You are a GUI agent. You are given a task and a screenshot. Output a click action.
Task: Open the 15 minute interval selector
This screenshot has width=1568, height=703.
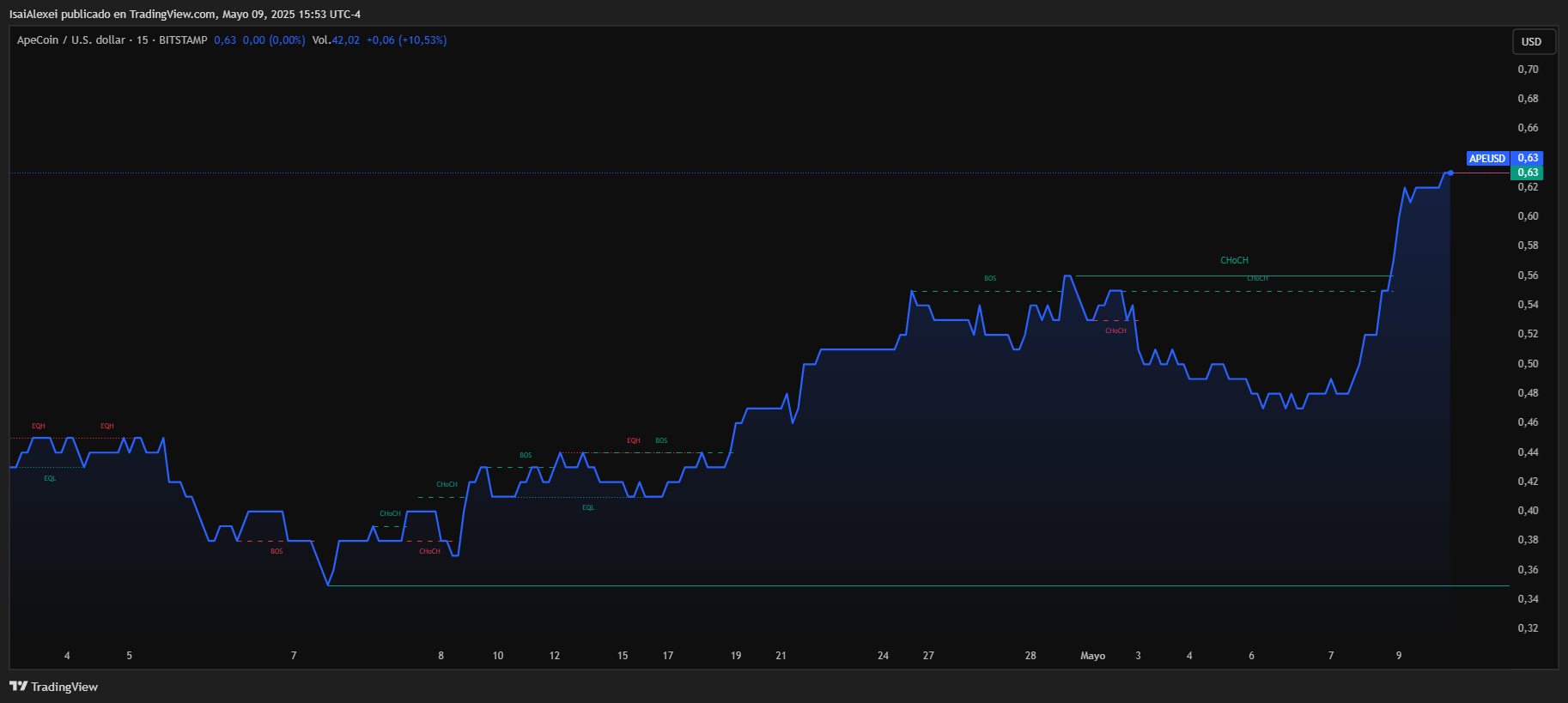(x=143, y=40)
